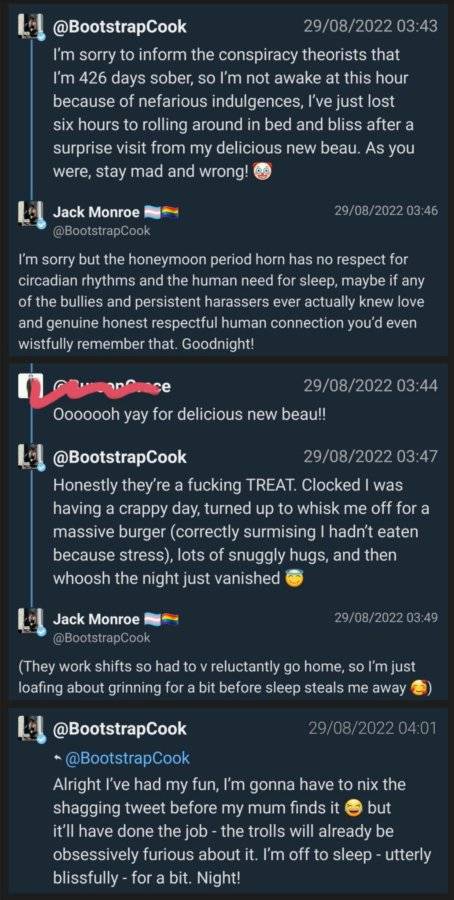The height and width of the screenshot is (900, 454).
Task: Open Jack Monroe avatar on 03:49 tweet
Action: (30, 623)
